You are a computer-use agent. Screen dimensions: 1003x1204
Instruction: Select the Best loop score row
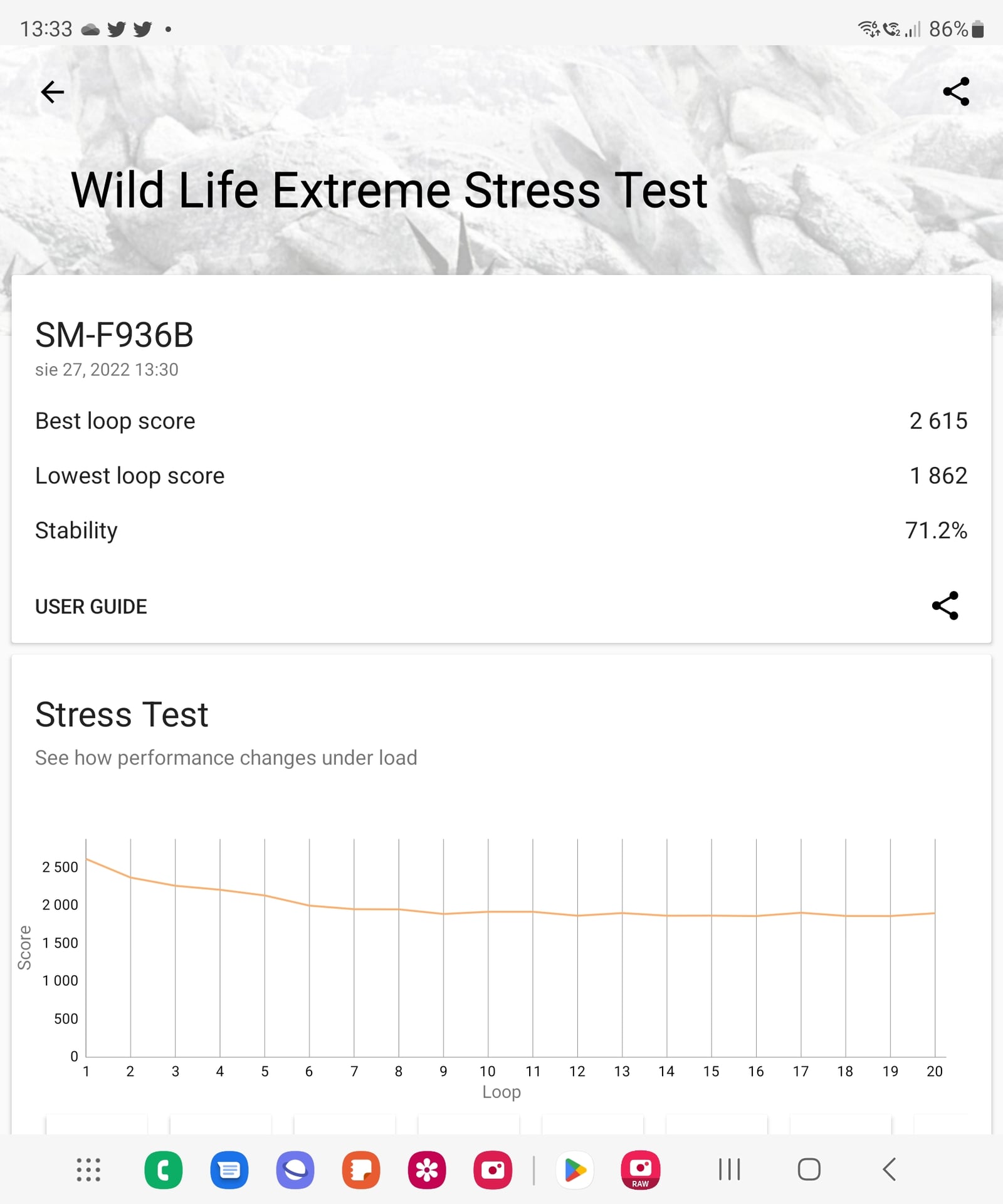pyautogui.click(x=501, y=421)
